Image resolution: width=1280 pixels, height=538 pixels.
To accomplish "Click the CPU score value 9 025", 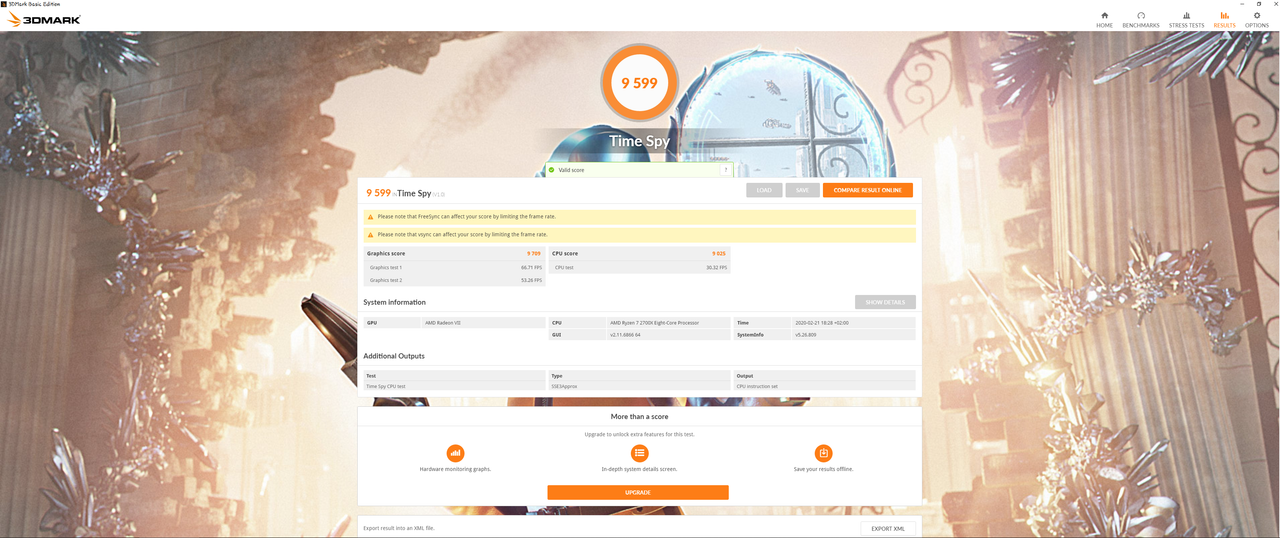I will pyautogui.click(x=719, y=254).
